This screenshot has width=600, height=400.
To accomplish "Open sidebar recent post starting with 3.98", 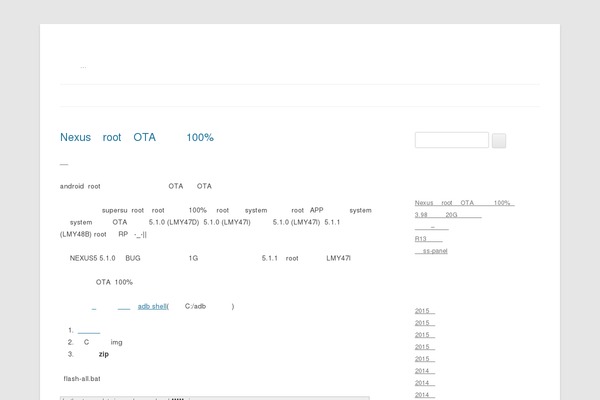I will (x=448, y=215).
